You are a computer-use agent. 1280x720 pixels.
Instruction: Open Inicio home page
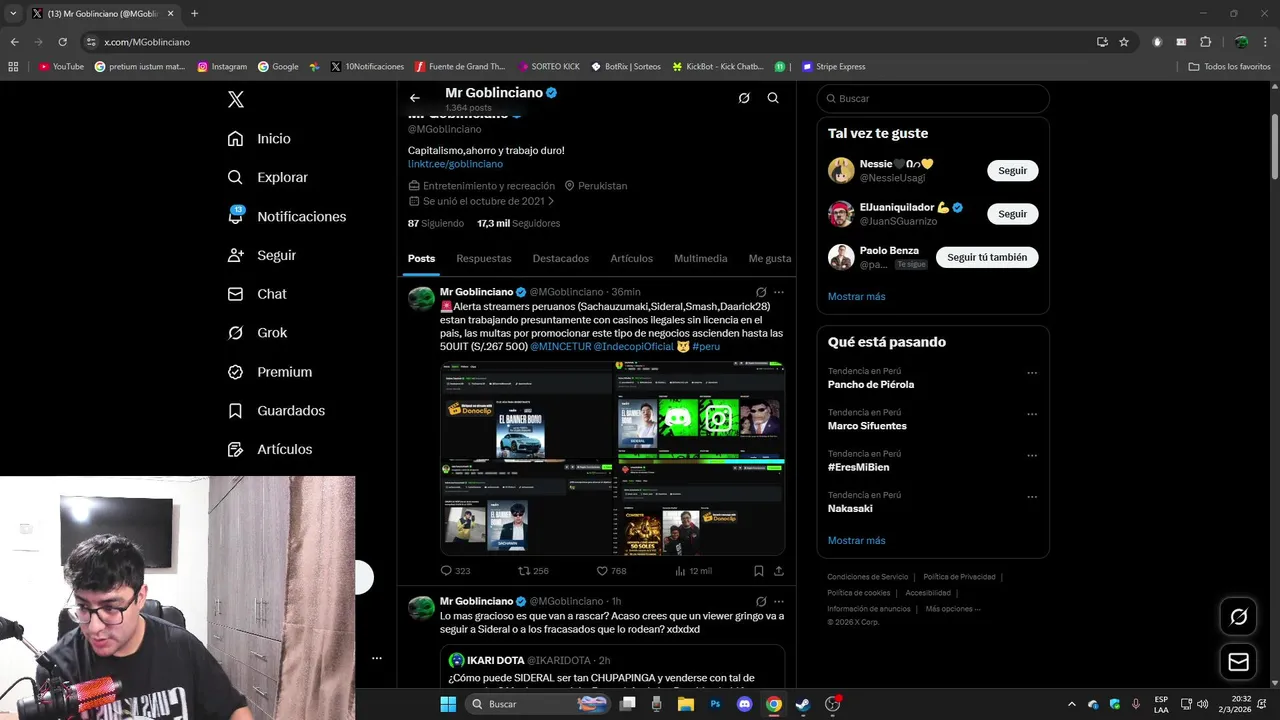[x=259, y=139]
